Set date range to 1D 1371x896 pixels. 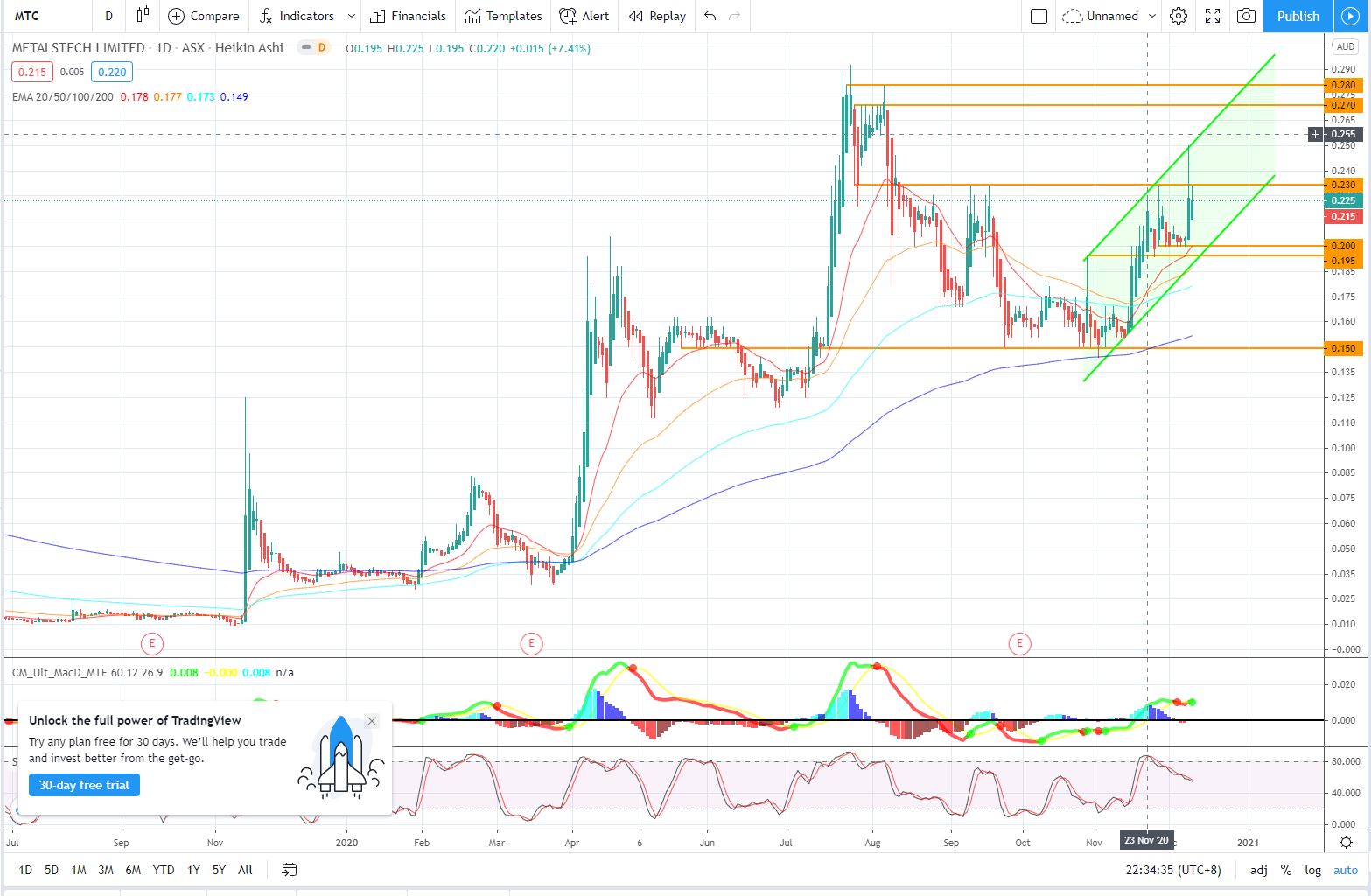(25, 870)
